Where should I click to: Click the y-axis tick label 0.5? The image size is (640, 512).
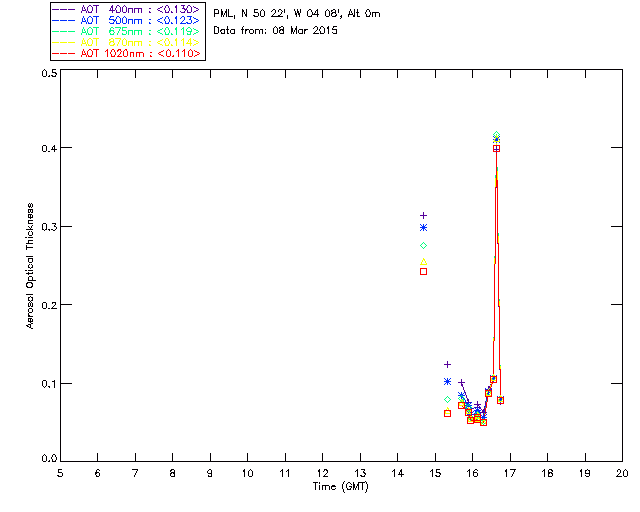click(49, 73)
